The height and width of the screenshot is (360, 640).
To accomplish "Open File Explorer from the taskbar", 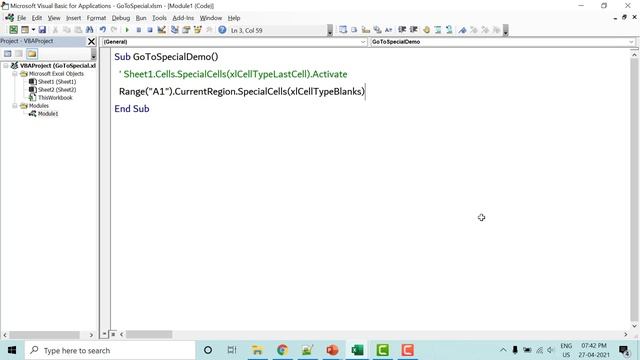I will coord(257,350).
